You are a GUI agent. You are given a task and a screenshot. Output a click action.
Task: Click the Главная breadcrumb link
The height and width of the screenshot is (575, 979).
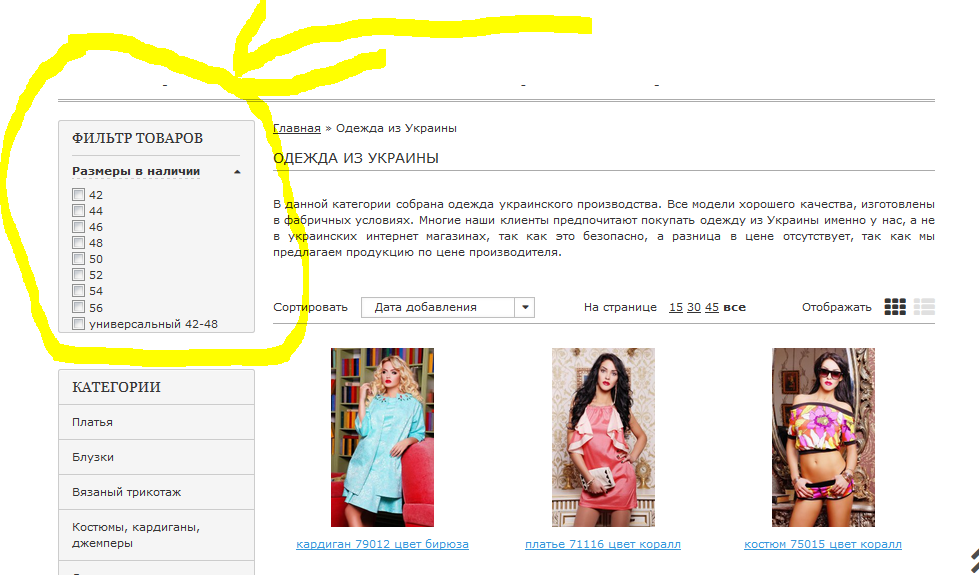(296, 128)
